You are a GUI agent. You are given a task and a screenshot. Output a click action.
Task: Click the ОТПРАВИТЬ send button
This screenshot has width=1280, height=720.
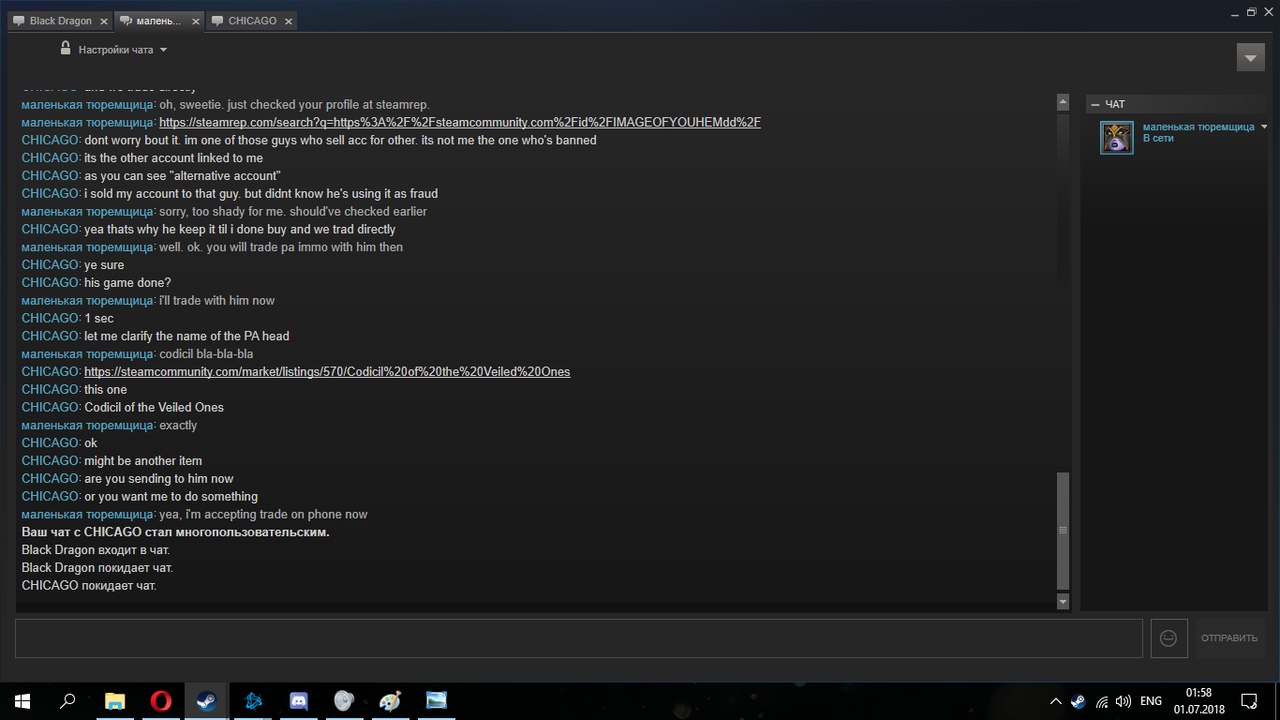(x=1229, y=638)
